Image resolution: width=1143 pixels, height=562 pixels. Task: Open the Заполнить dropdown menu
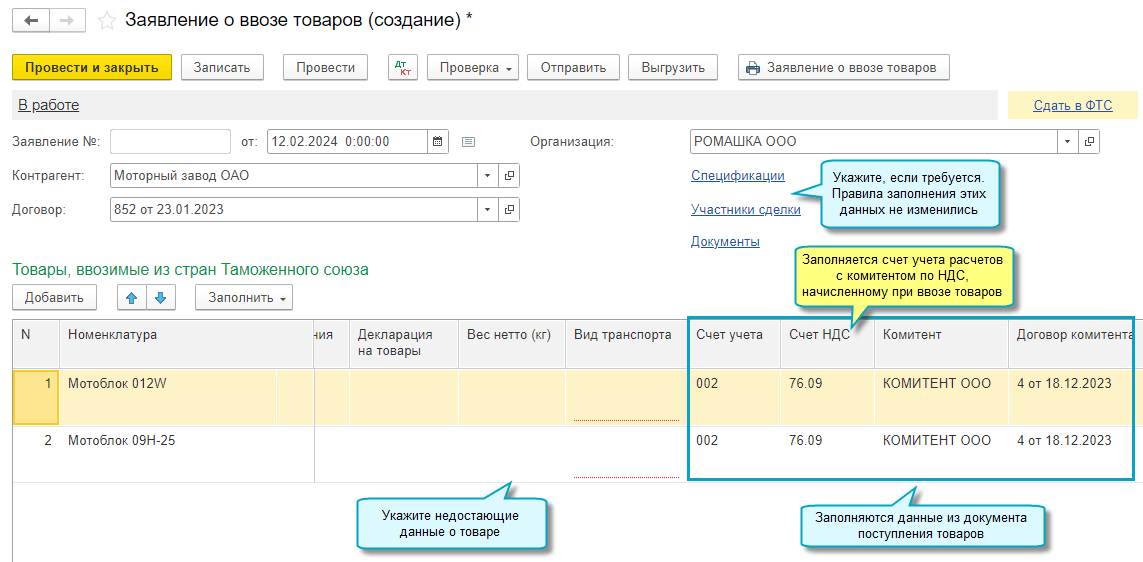[243, 297]
